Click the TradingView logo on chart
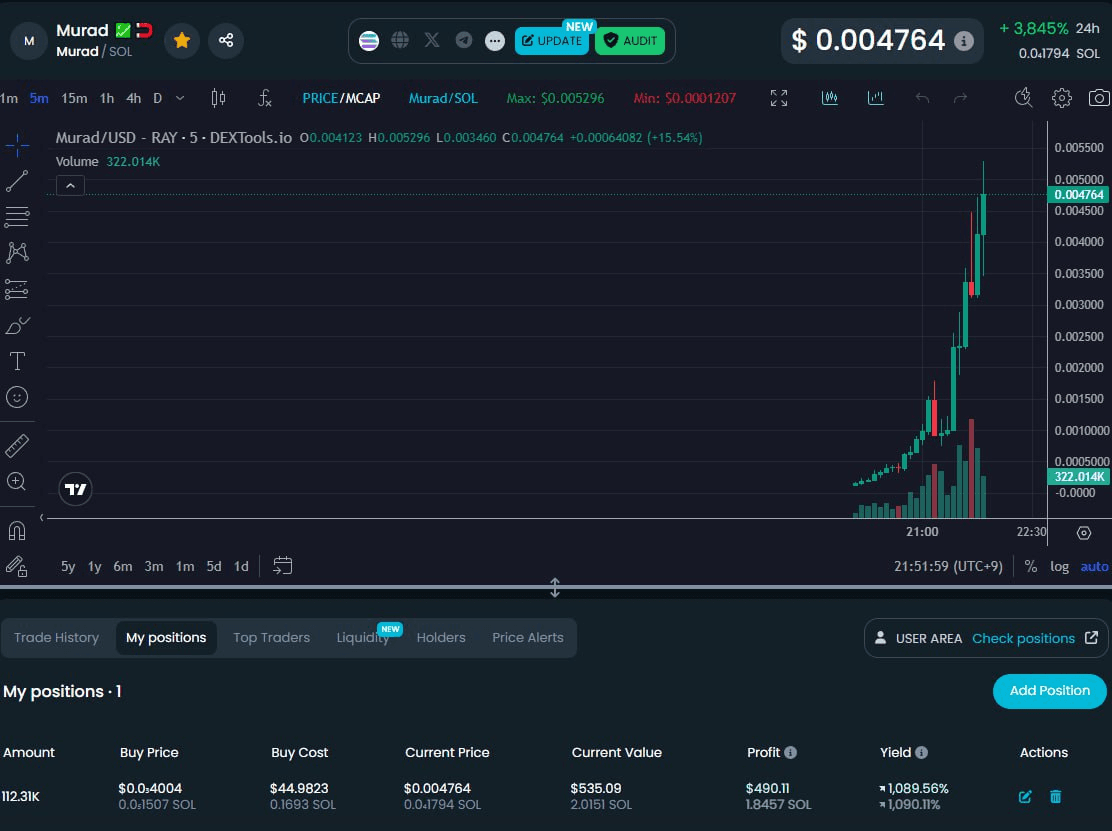This screenshot has width=1112, height=831. [x=75, y=489]
